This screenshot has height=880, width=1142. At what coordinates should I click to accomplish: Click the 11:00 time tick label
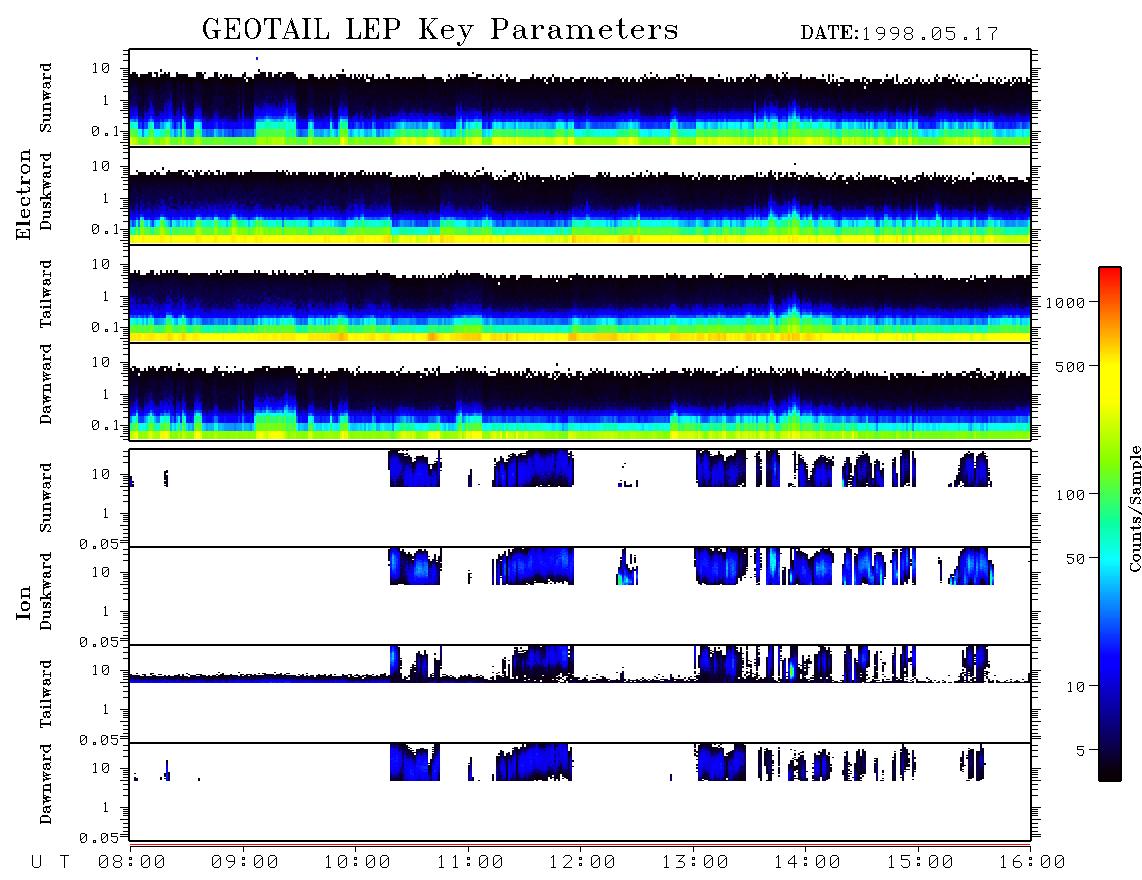click(470, 863)
